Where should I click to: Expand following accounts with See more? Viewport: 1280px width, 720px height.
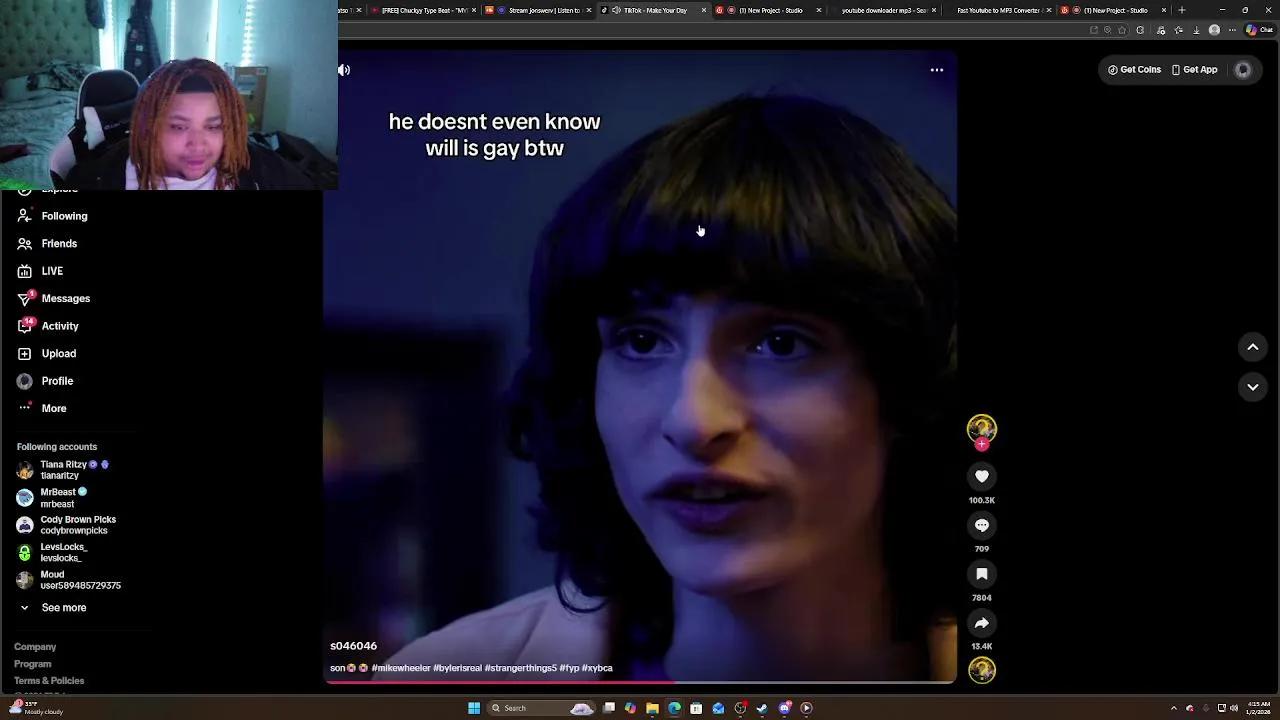(53, 608)
